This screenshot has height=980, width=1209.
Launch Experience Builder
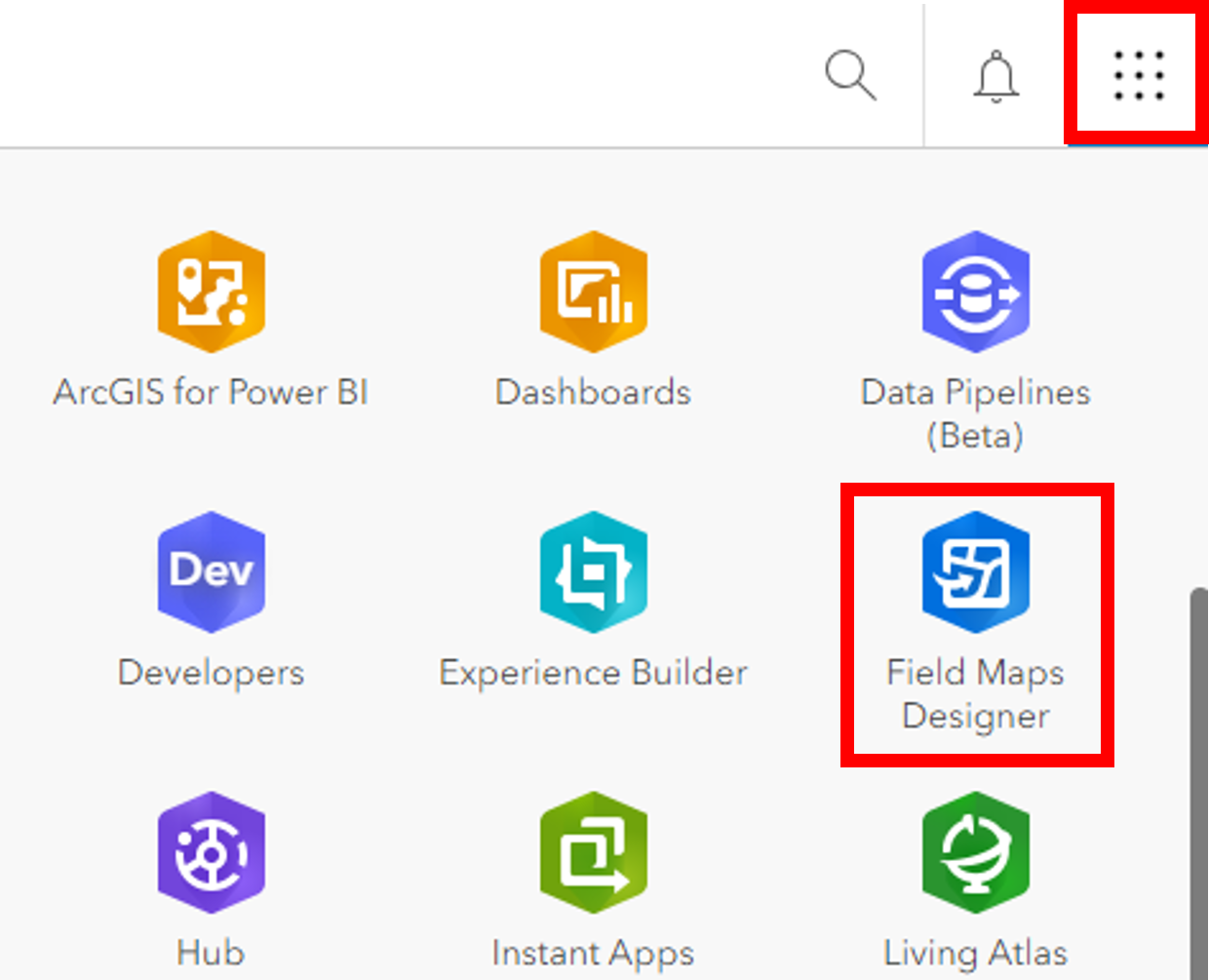[593, 571]
